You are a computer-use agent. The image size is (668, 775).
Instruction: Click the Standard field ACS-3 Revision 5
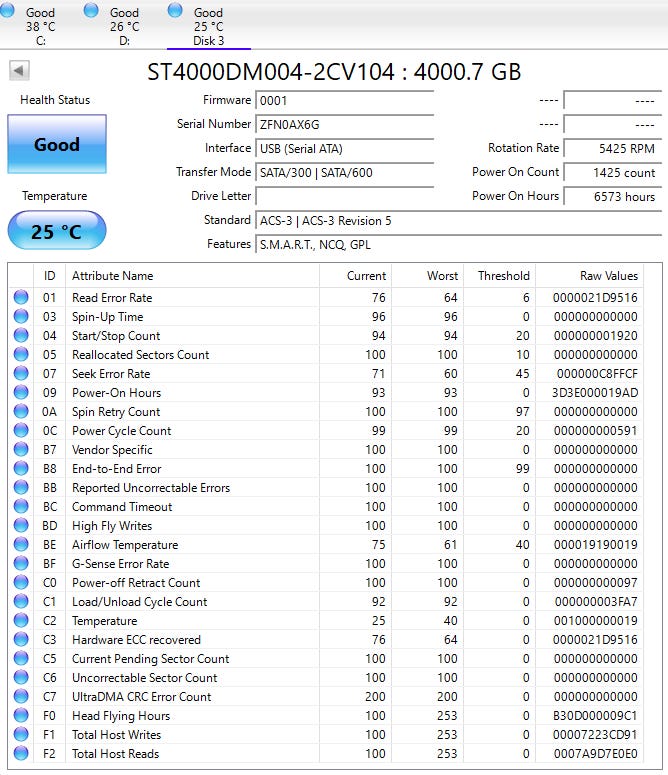459,220
